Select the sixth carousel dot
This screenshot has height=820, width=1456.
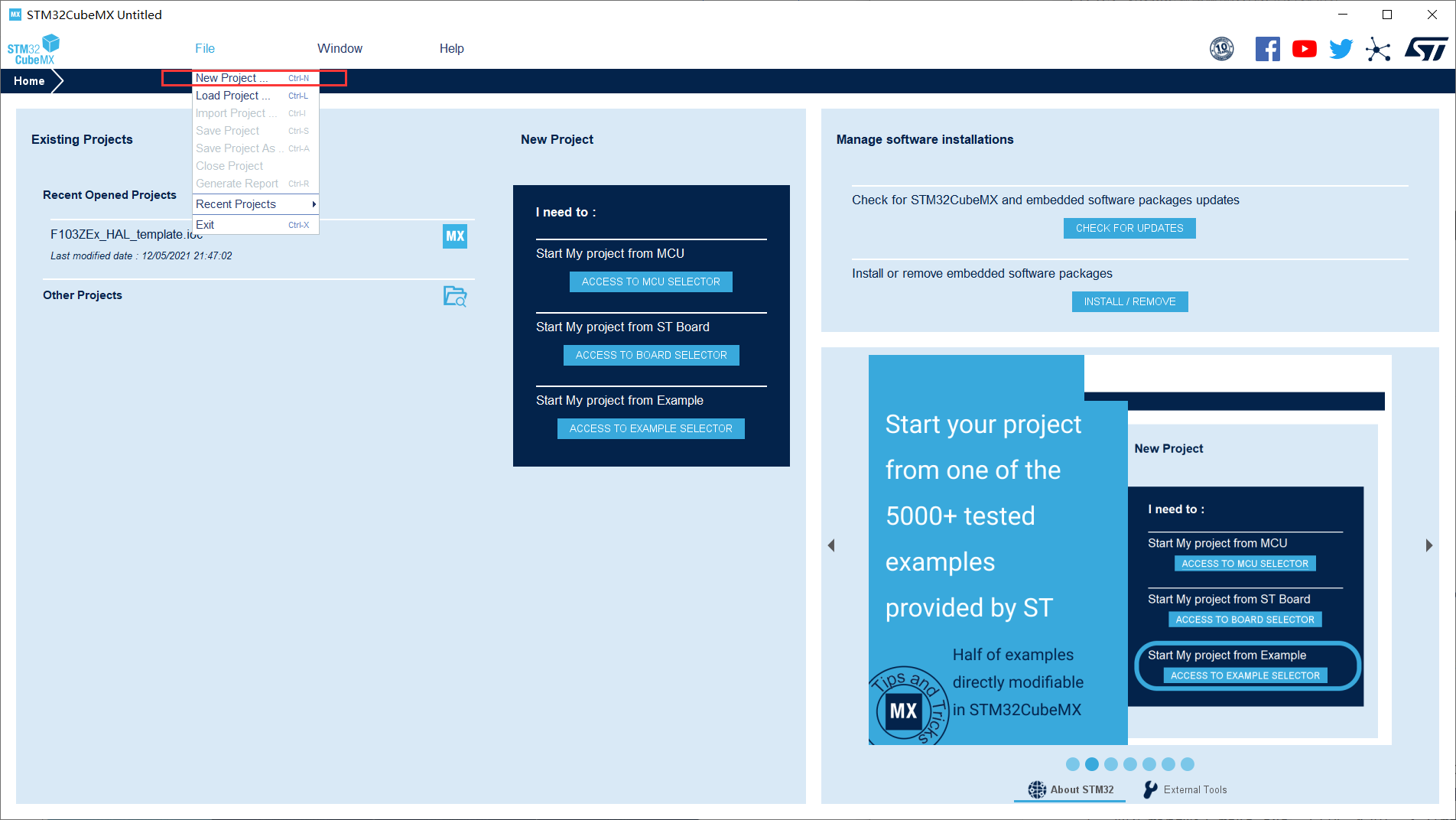coord(1168,764)
